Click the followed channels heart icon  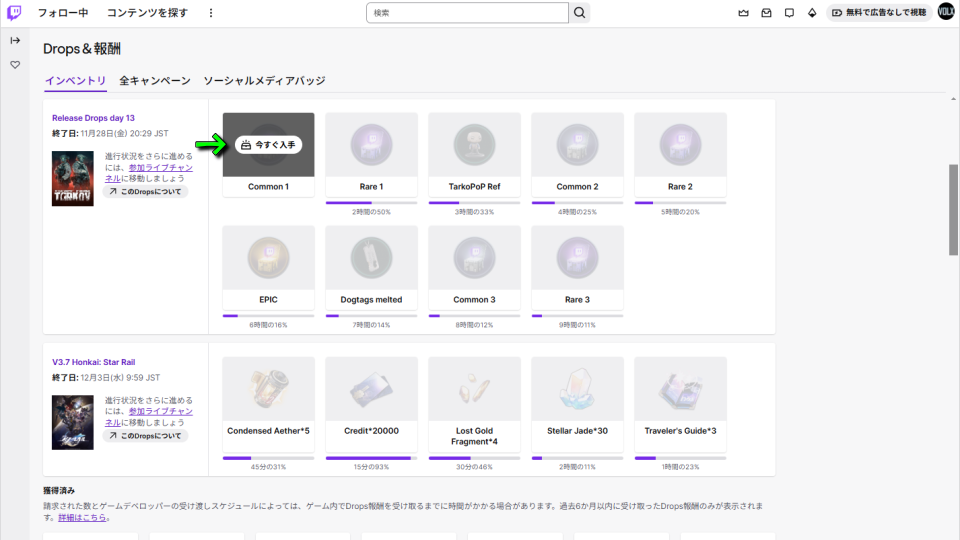15,65
